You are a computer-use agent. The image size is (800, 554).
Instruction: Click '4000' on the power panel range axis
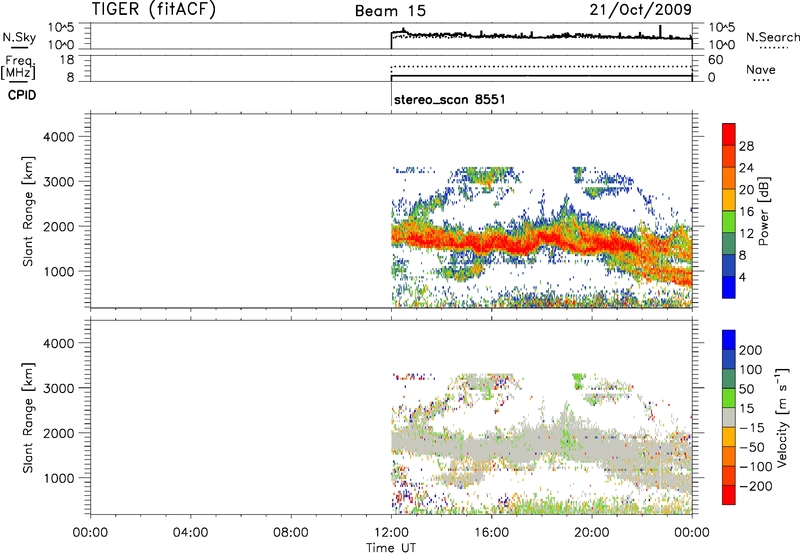click(x=59, y=137)
